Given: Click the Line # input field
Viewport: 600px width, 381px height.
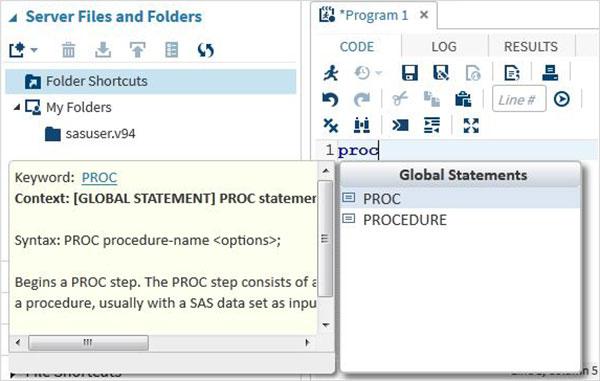Looking at the screenshot, I should 519,99.
